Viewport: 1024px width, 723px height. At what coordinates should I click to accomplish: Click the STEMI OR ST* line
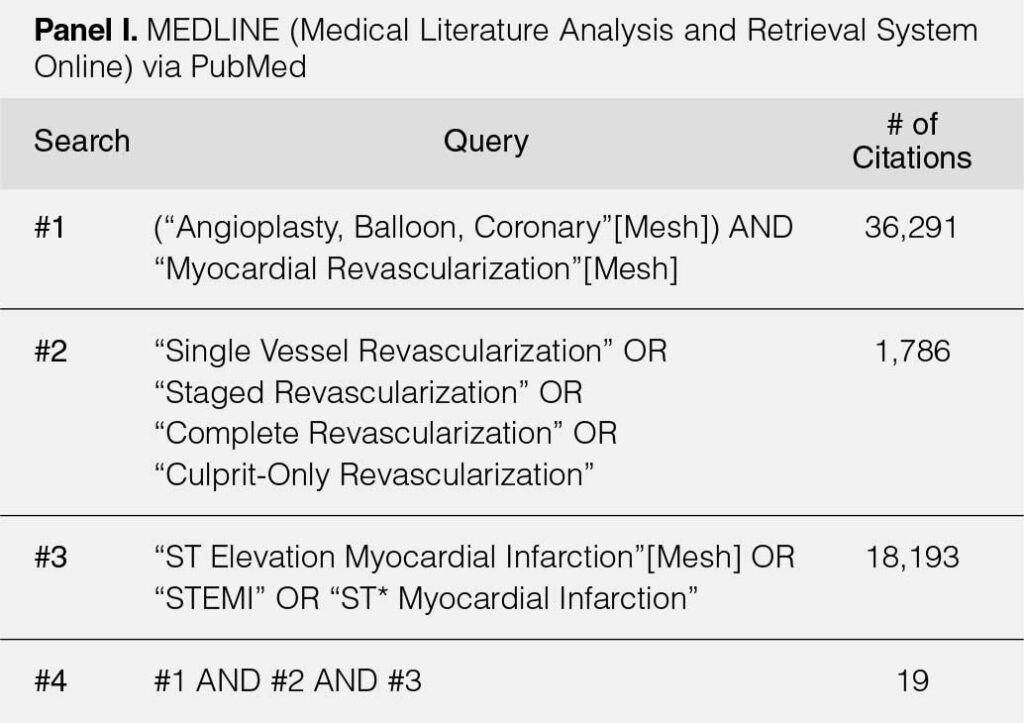pyautogui.click(x=426, y=599)
